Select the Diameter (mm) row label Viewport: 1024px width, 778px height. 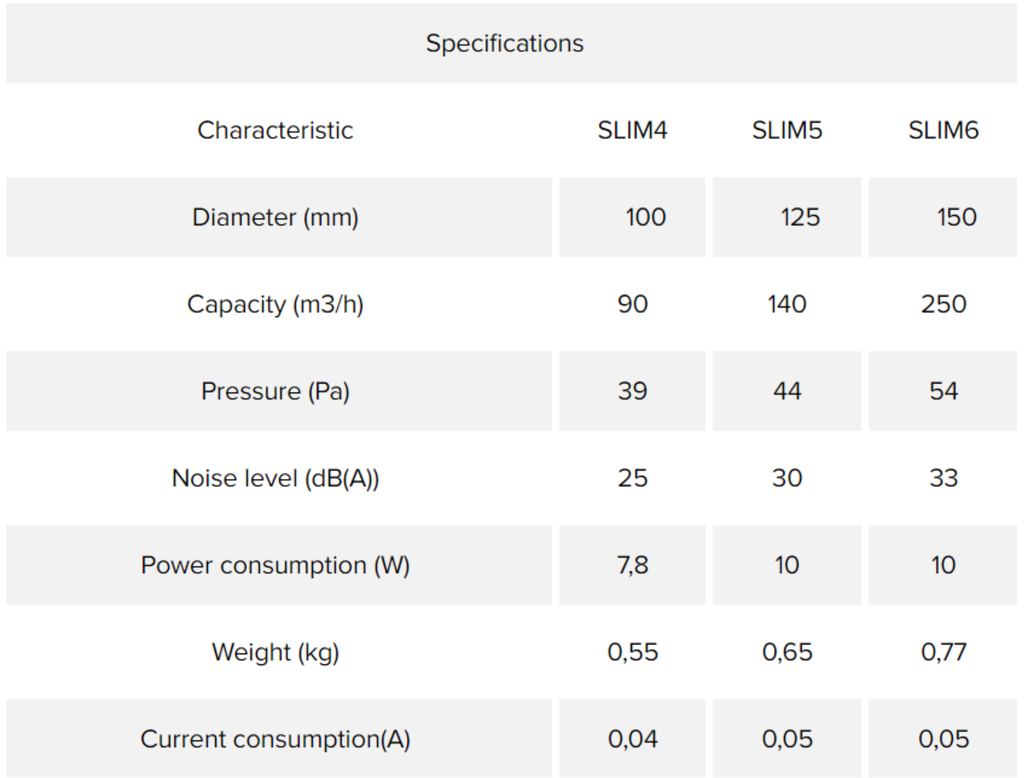275,218
